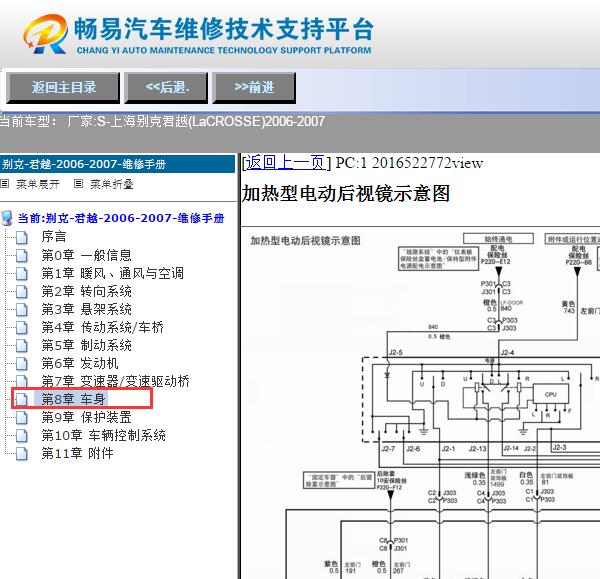Open 第2章 转向系统
600x579 pixels.
point(86,291)
